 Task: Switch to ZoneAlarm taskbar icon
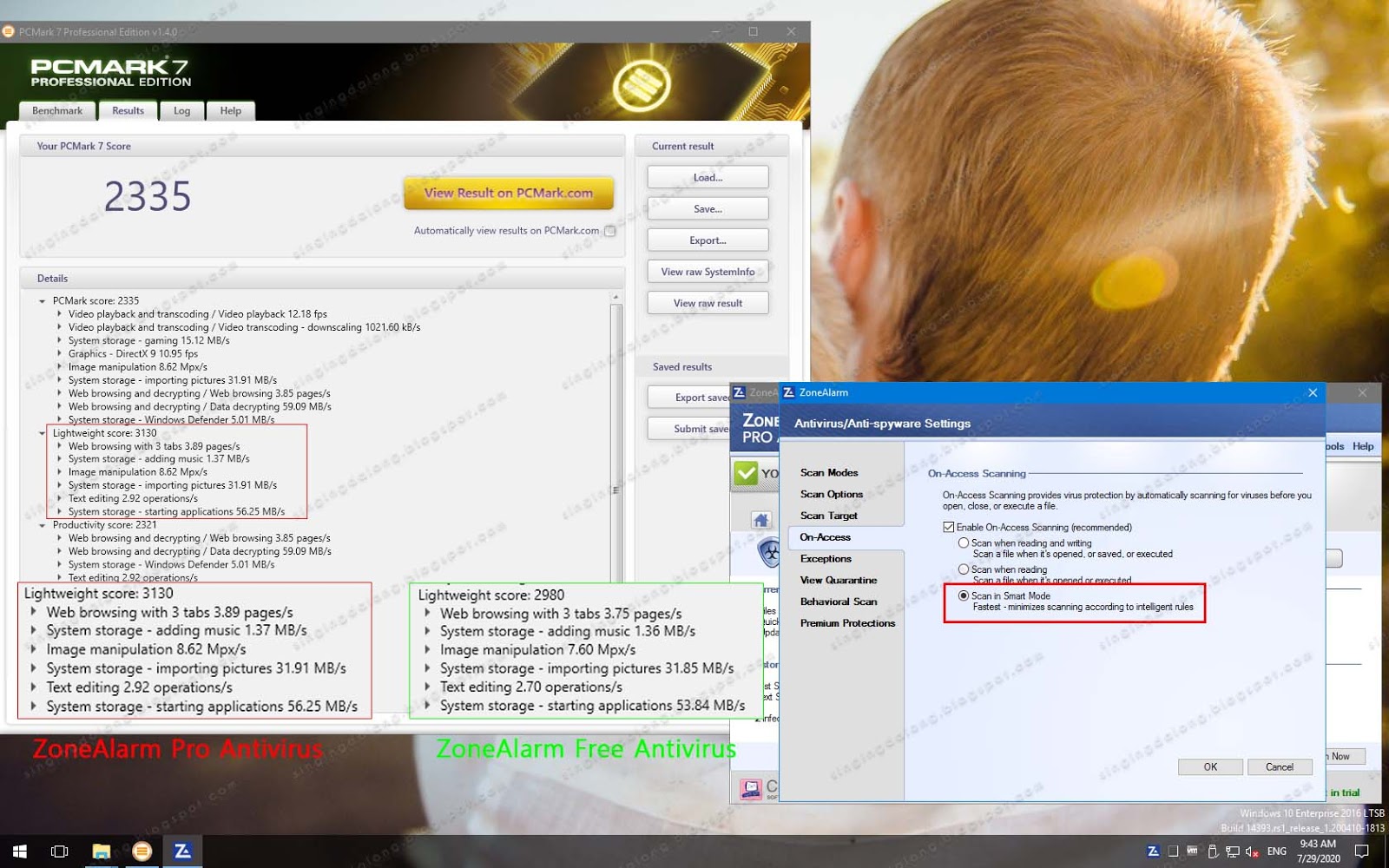point(182,852)
